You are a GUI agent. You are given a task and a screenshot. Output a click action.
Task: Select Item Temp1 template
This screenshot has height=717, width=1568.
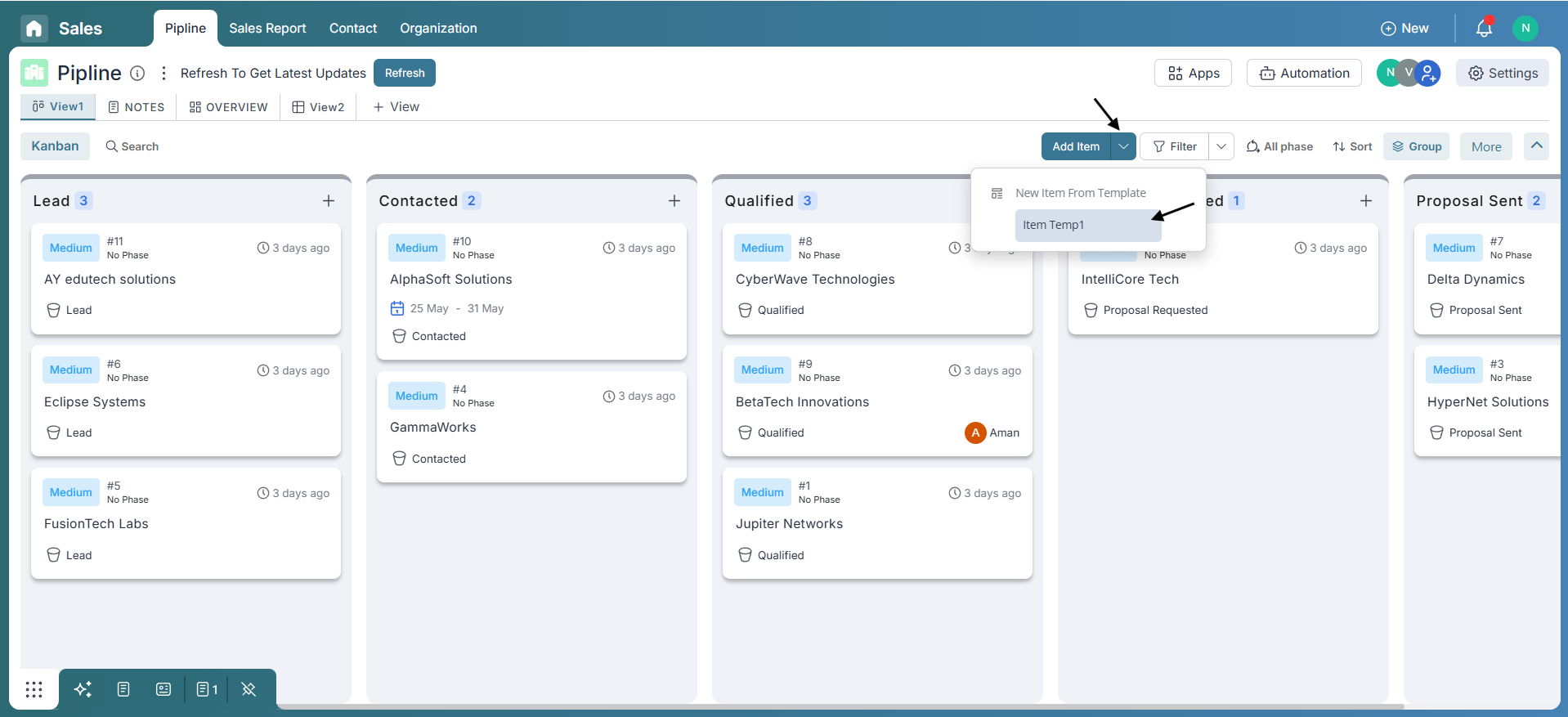[x=1088, y=225]
